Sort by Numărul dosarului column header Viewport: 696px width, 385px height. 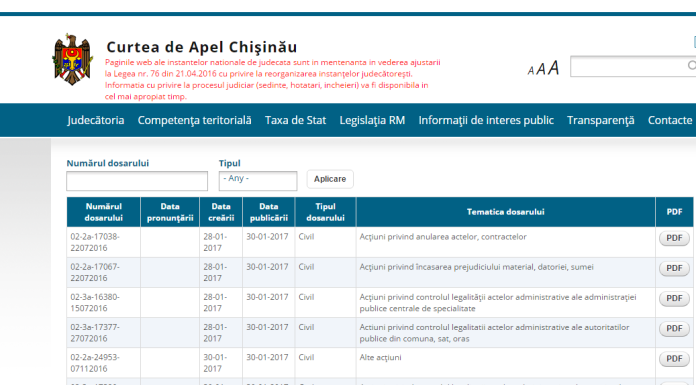click(x=104, y=212)
